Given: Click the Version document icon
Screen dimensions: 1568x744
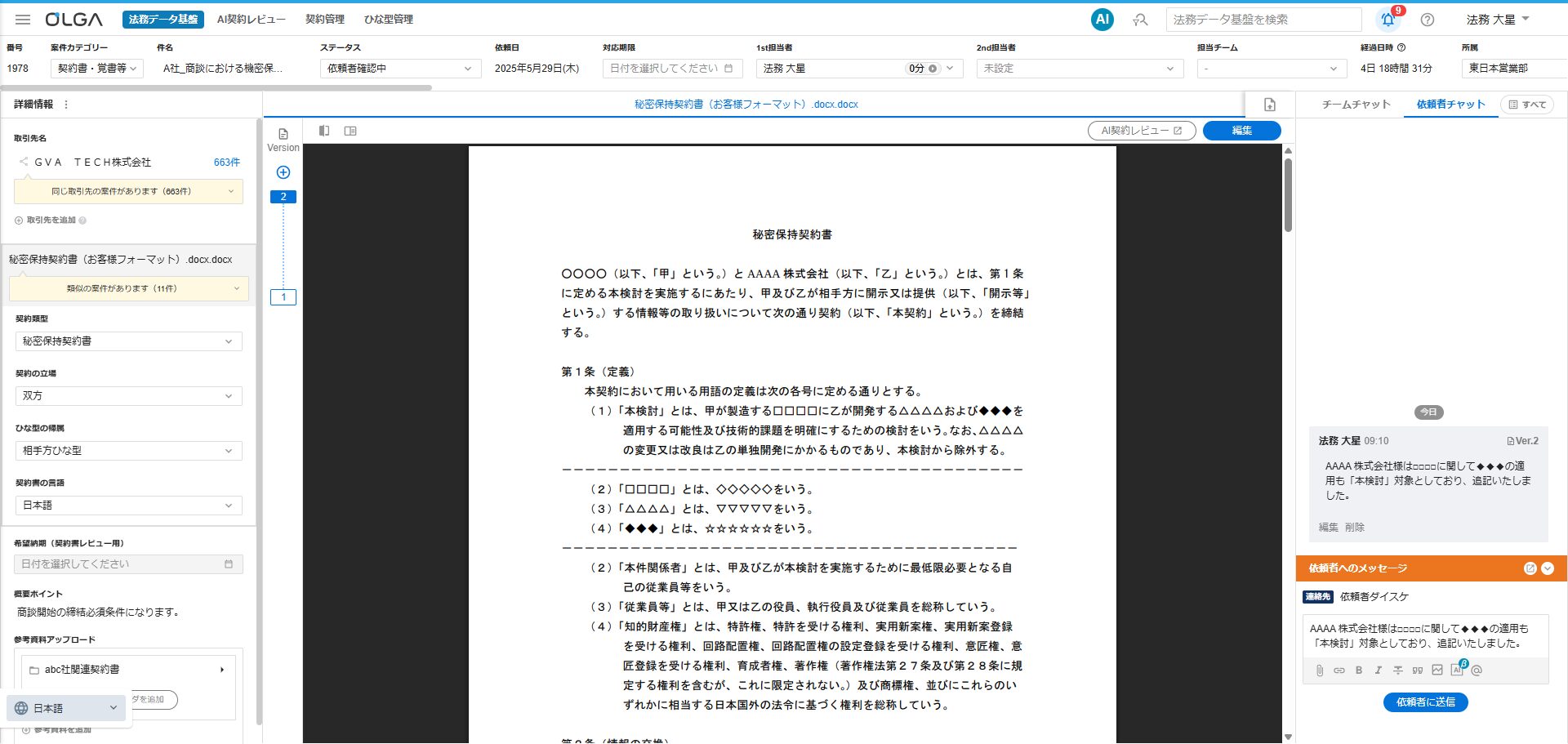Looking at the screenshot, I should coord(283,134).
